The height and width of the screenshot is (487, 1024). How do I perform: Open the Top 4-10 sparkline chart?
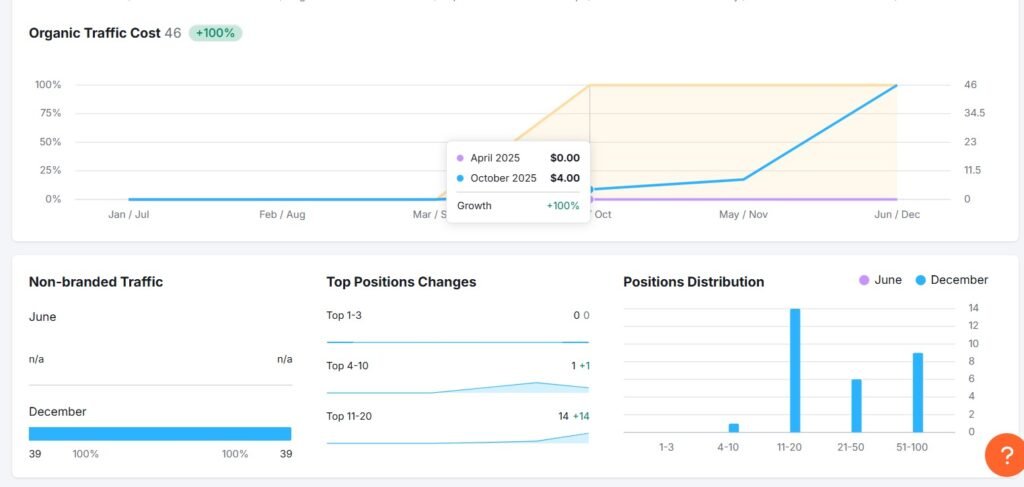457,387
